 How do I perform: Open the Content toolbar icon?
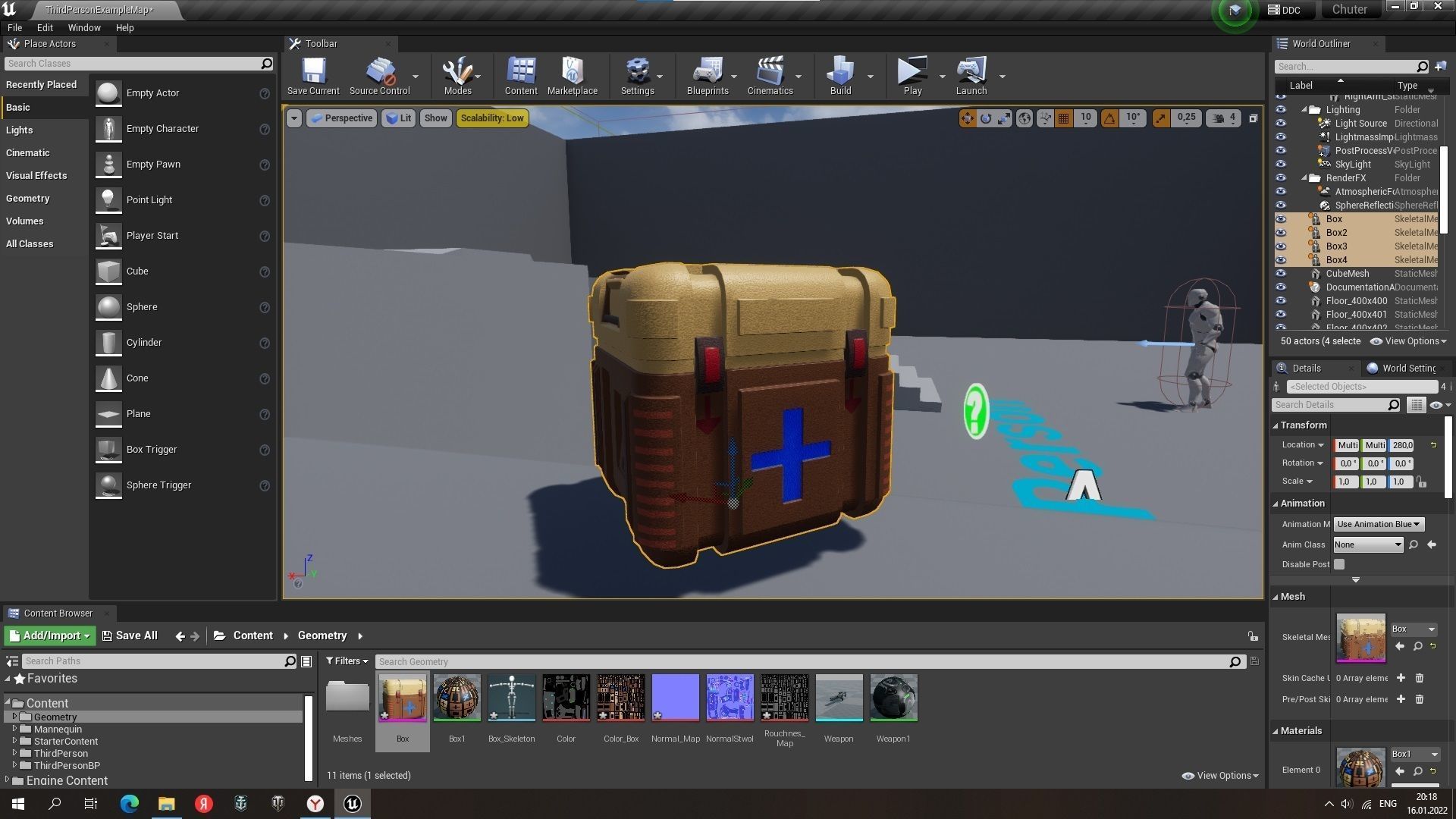521,71
